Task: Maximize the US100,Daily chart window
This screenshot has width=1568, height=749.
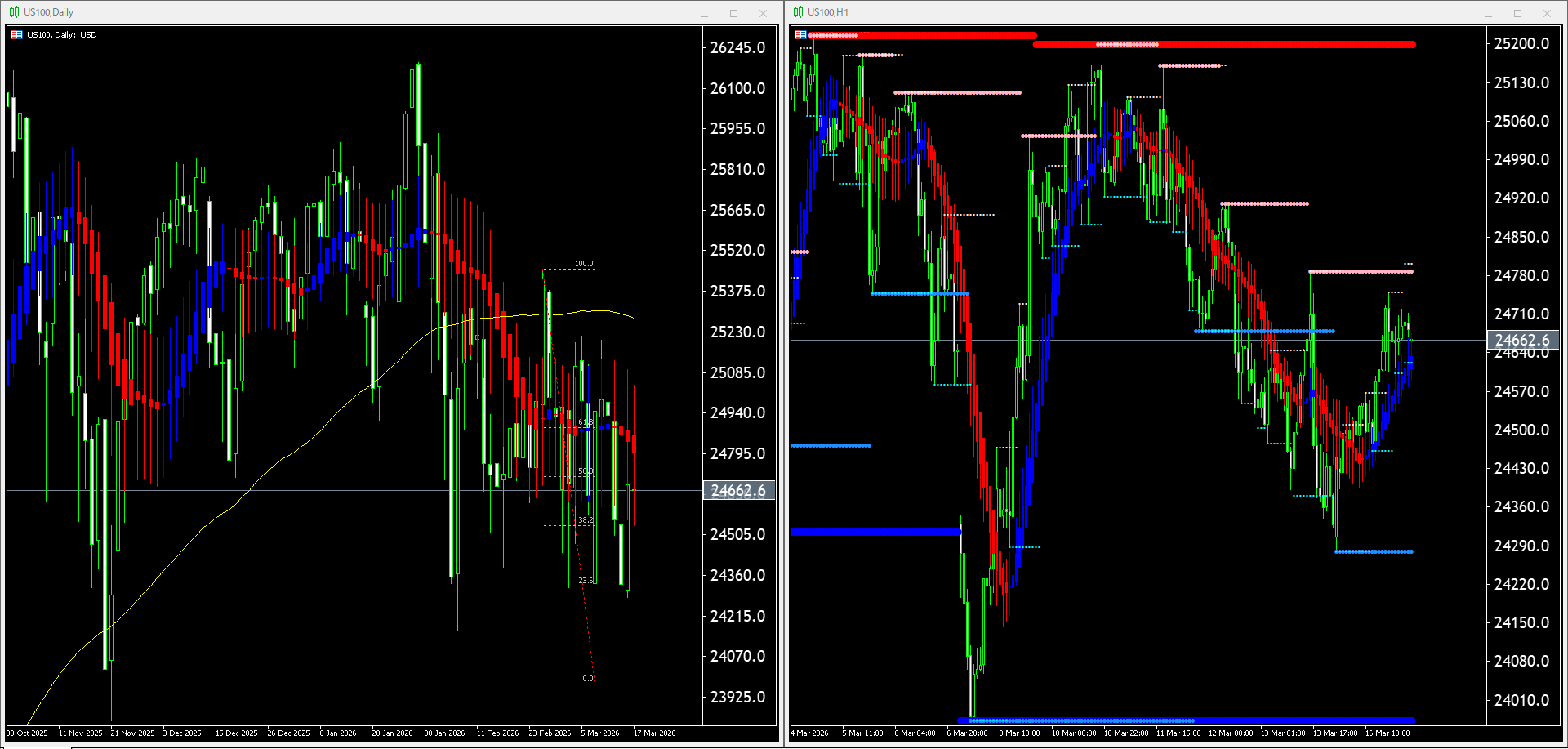Action: tap(733, 13)
